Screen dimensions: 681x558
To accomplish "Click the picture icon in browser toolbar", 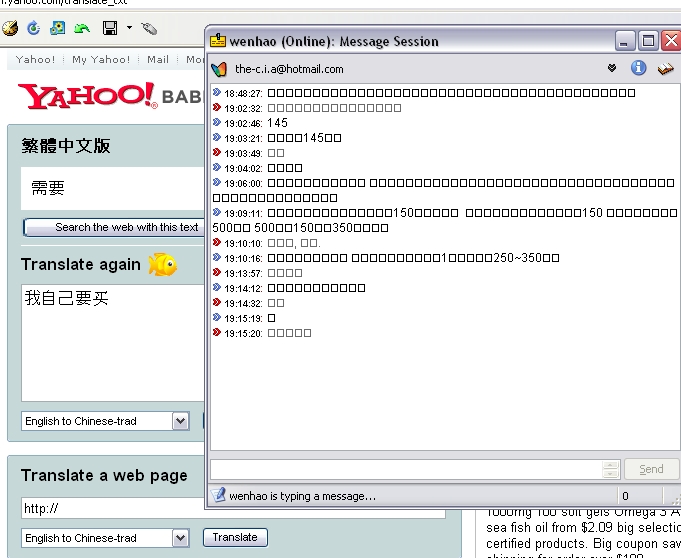I will 57,28.
